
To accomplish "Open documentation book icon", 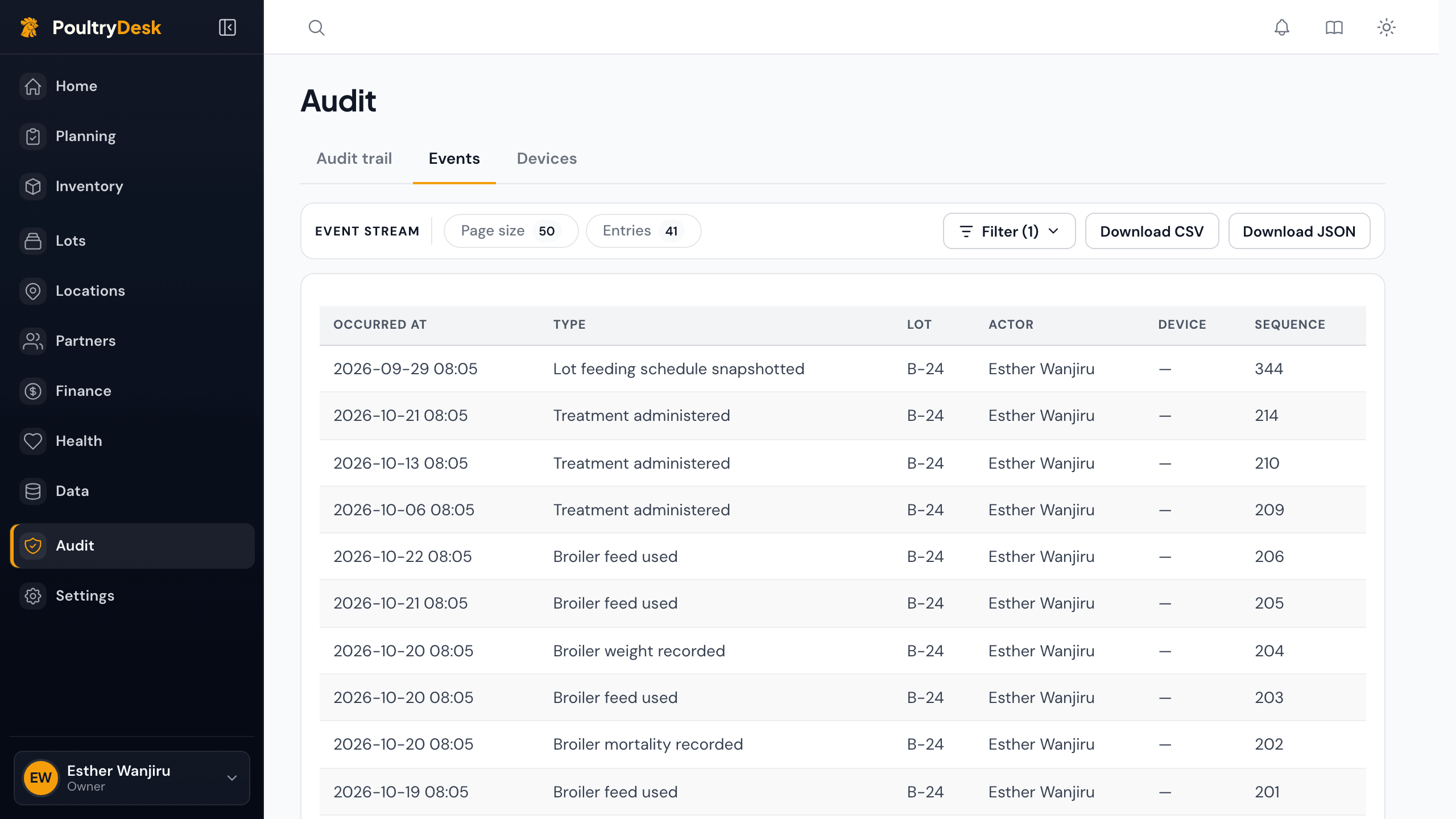I will 1334,27.
